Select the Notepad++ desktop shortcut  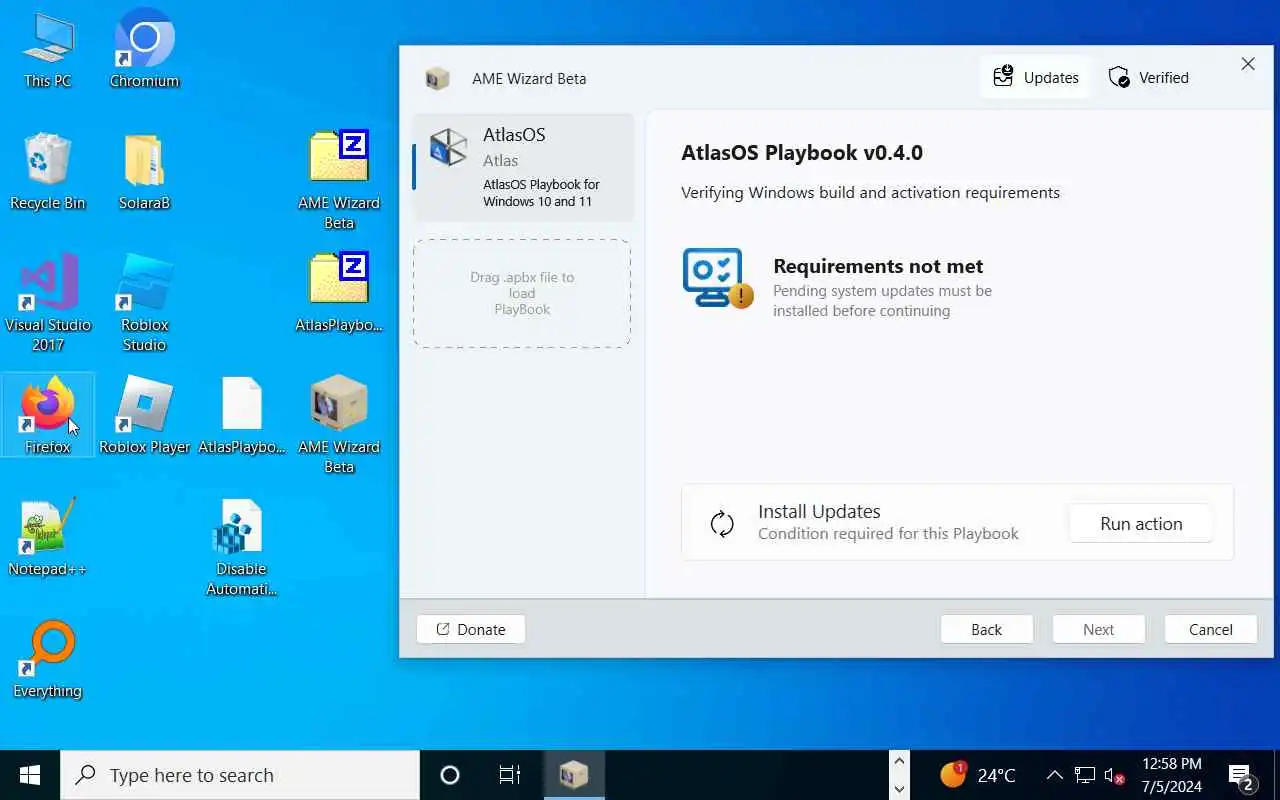[x=48, y=537]
